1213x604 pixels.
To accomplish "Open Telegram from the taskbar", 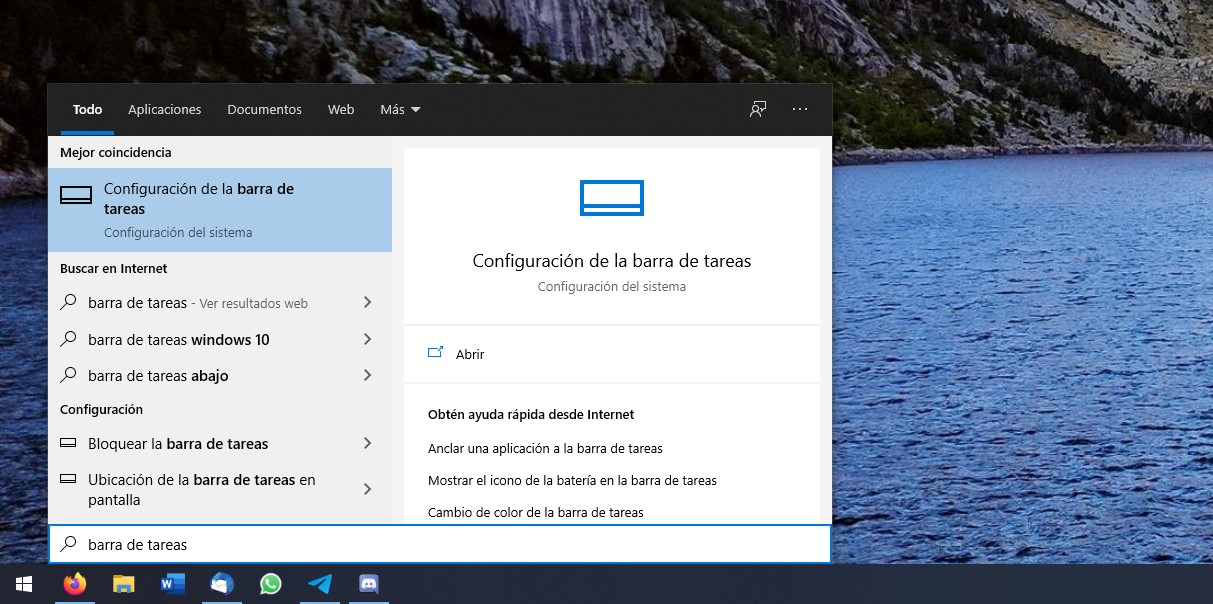I will tap(319, 584).
